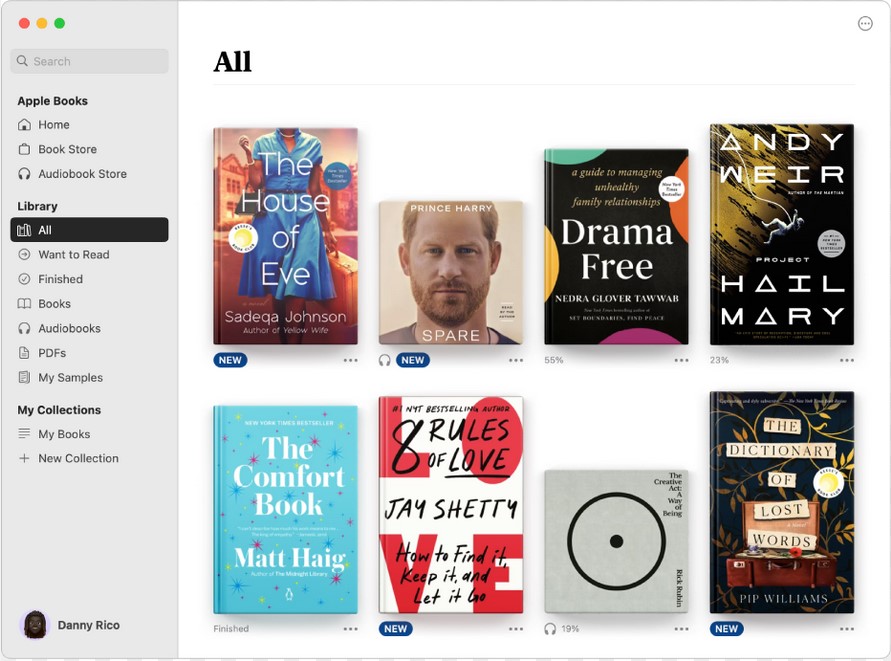Image resolution: width=891 pixels, height=661 pixels.
Task: Open ellipsis menu under Project Hail Mary
Action: click(847, 360)
